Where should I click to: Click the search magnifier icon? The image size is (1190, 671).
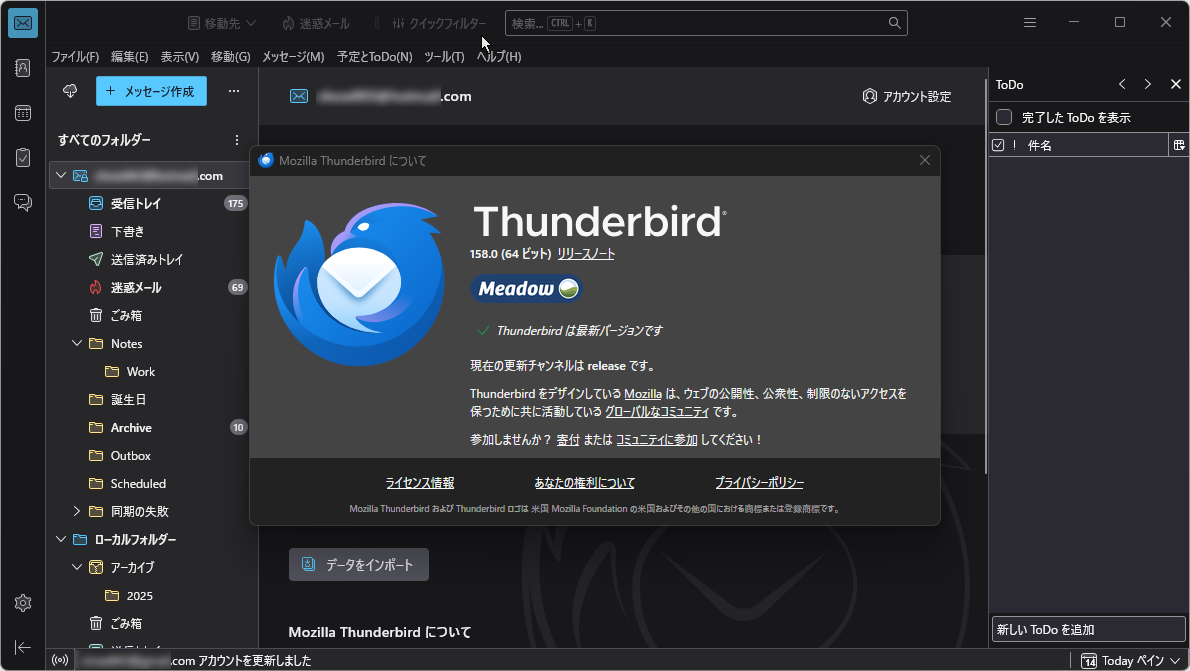(x=895, y=24)
